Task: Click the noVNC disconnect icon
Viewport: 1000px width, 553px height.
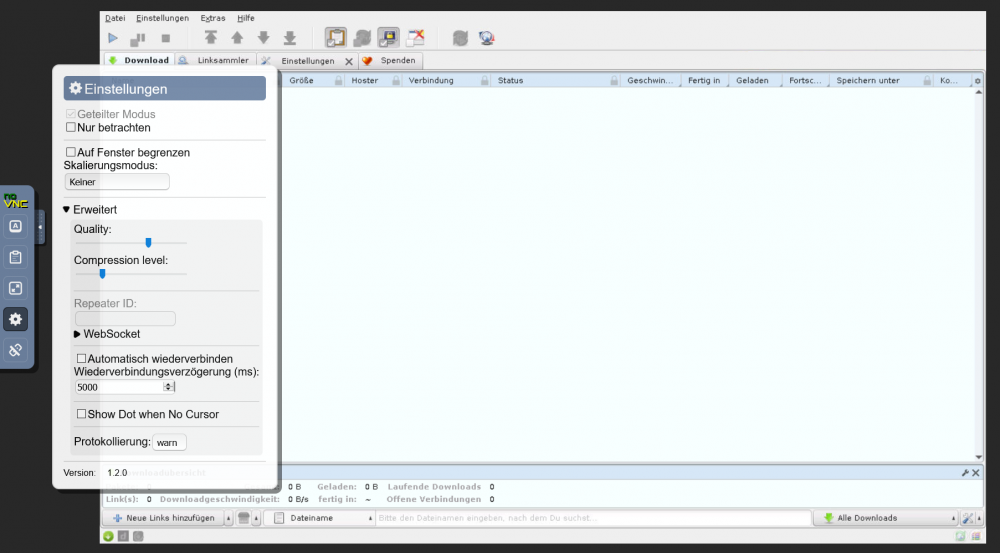Action: (x=15, y=350)
